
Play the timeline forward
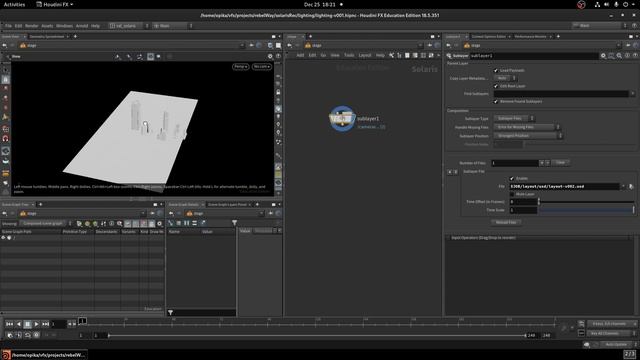[36, 324]
